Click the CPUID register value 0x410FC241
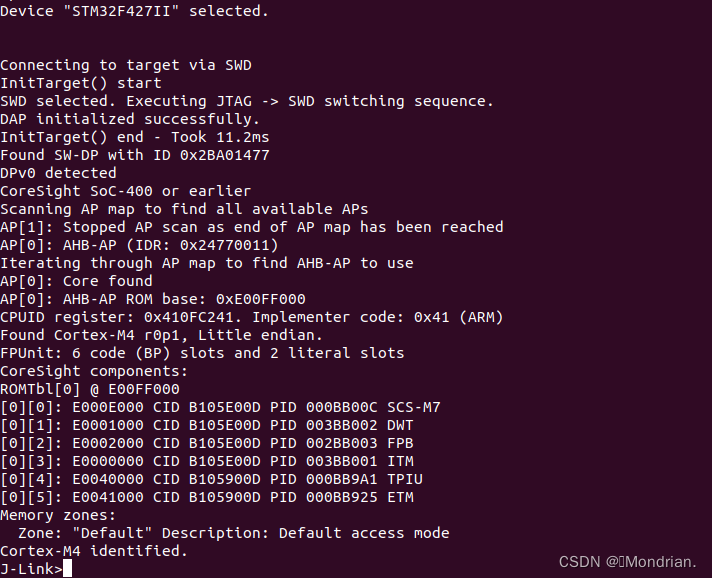Screen dimensions: 712x578 coord(188,317)
